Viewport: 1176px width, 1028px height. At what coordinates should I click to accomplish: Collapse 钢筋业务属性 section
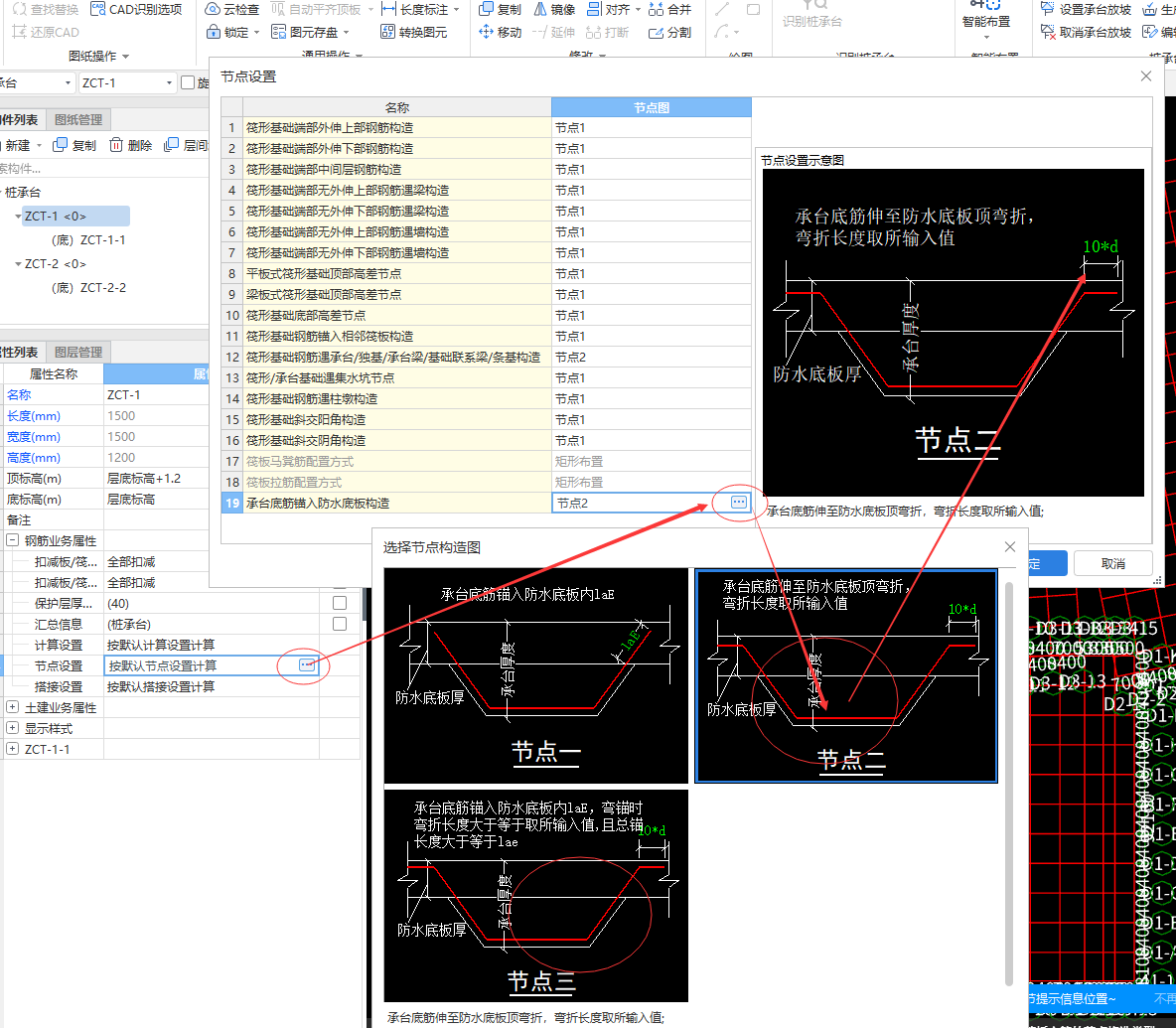(x=13, y=540)
